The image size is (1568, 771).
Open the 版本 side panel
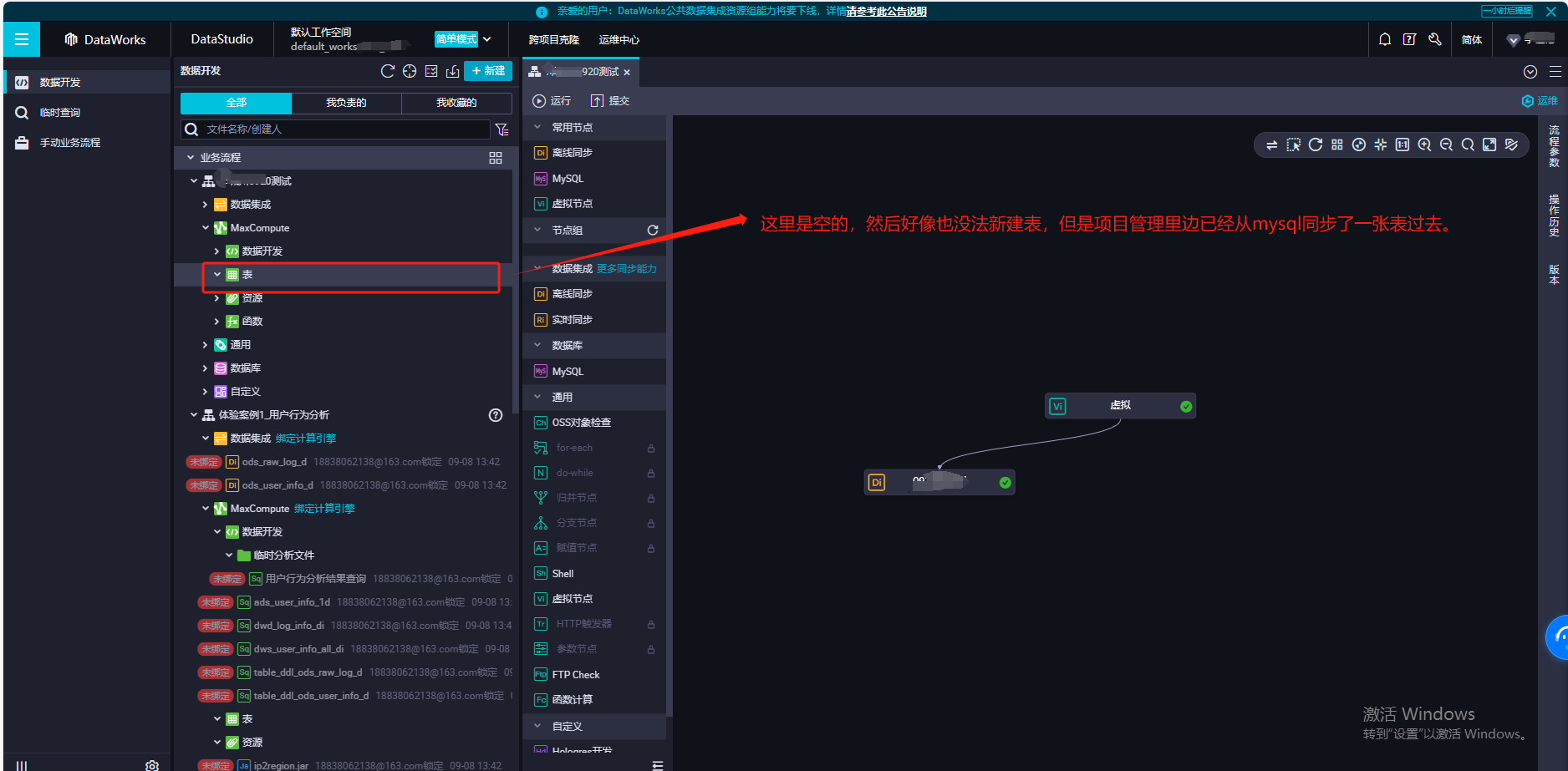(1554, 274)
